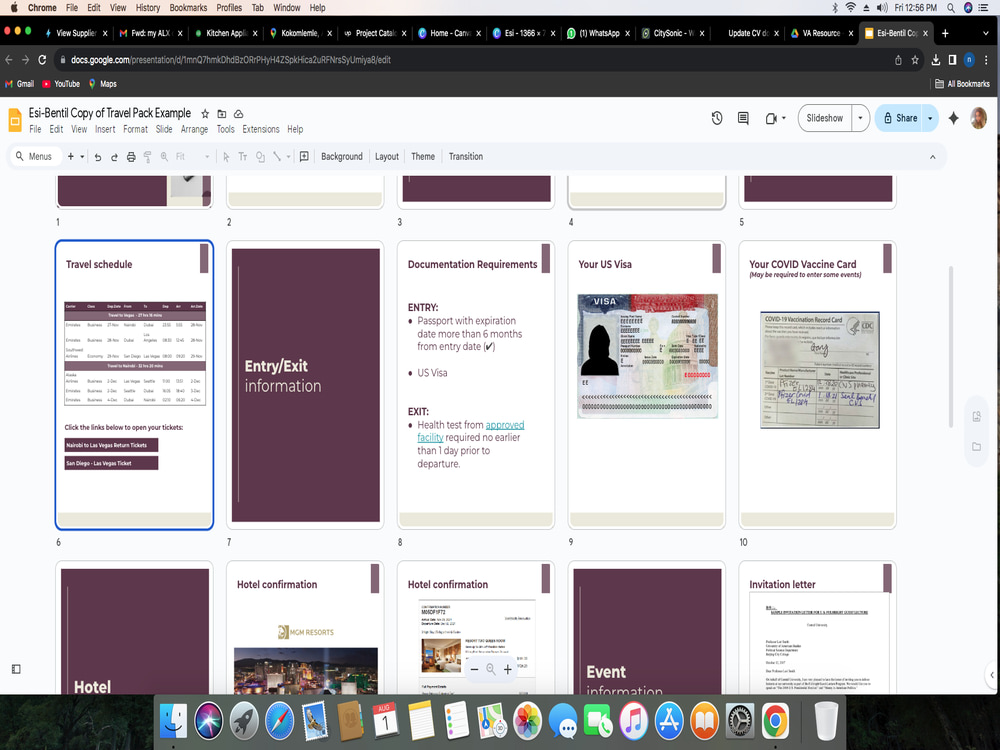Click the camera meeting icon

click(771, 119)
